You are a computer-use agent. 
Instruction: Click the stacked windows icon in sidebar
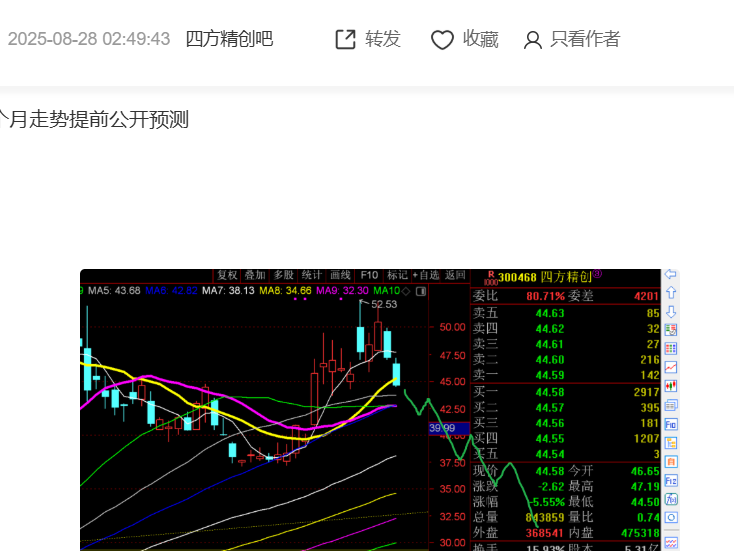tap(671, 405)
